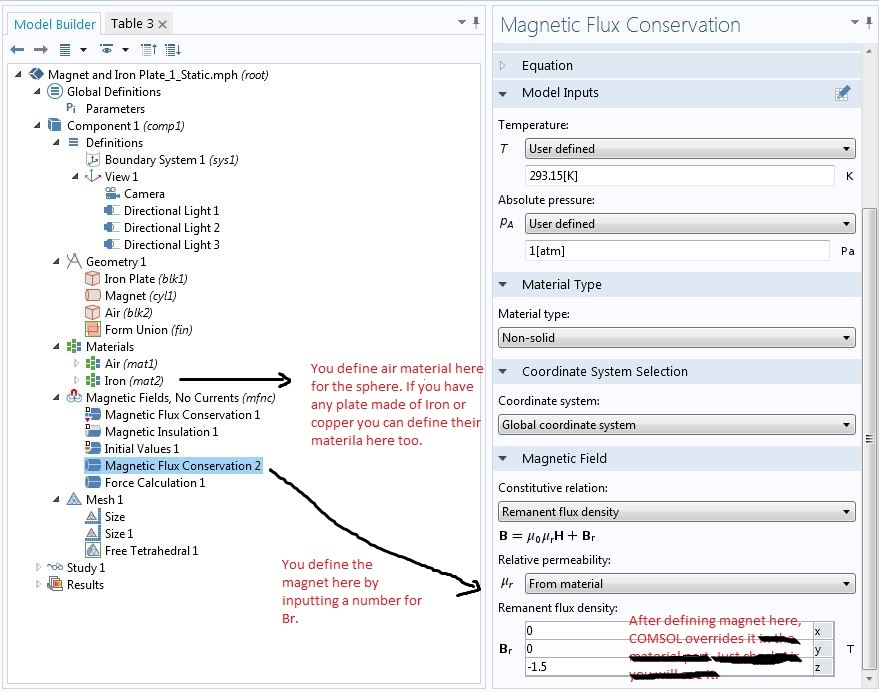
Task: Expand the Equation section
Action: 503,66
